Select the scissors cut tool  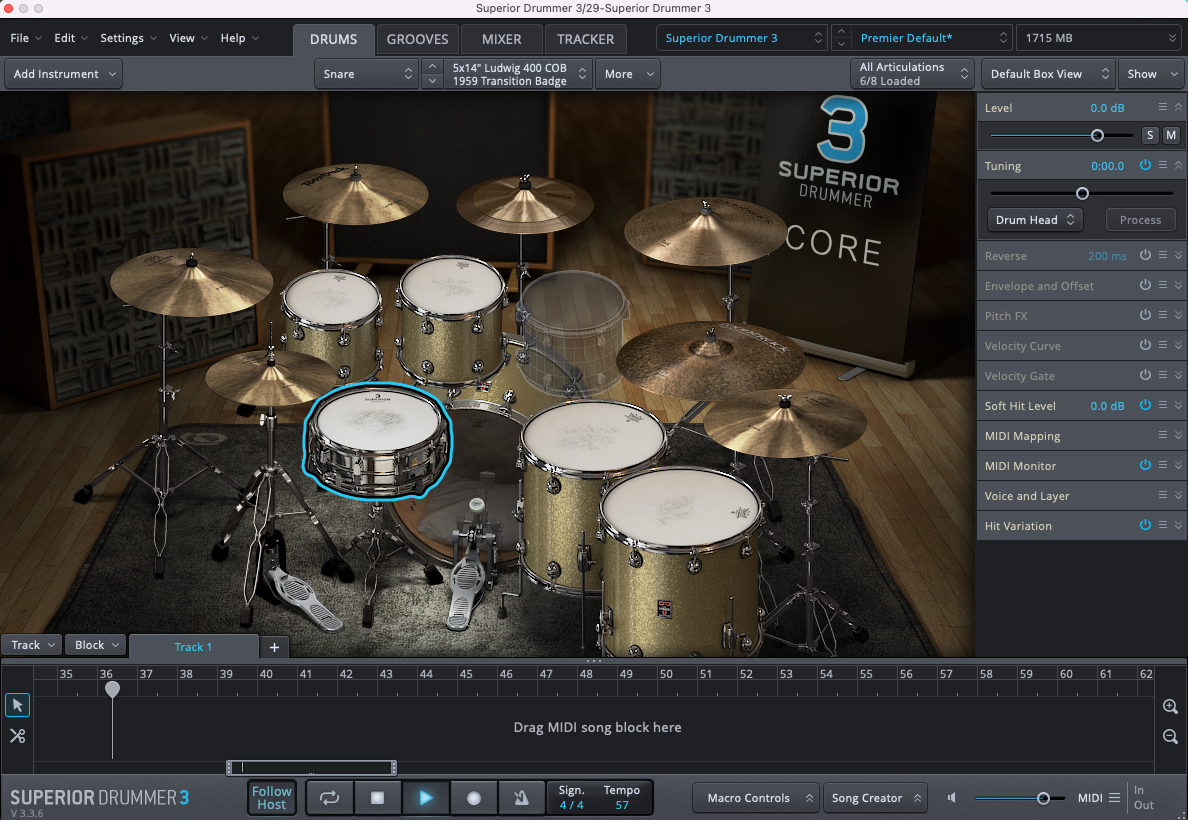(17, 736)
